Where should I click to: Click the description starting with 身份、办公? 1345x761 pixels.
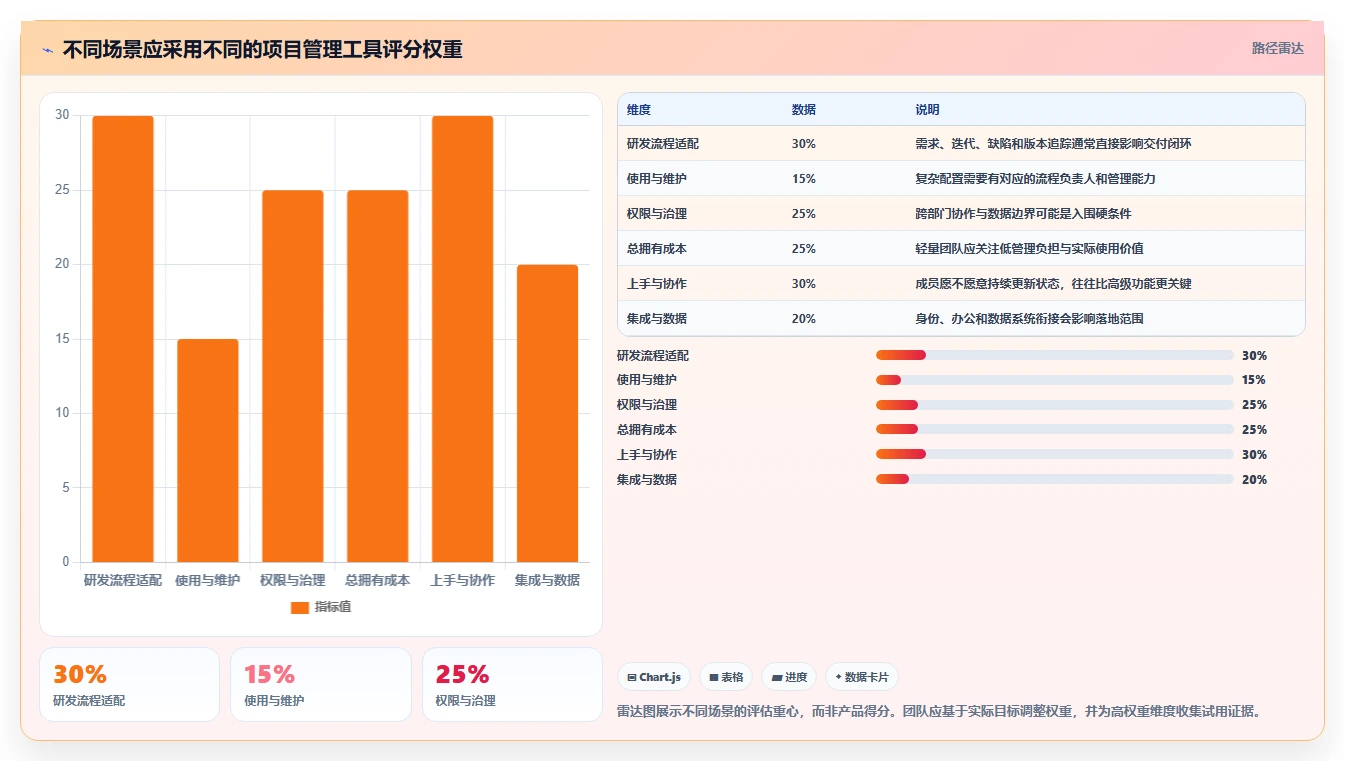coord(1029,319)
